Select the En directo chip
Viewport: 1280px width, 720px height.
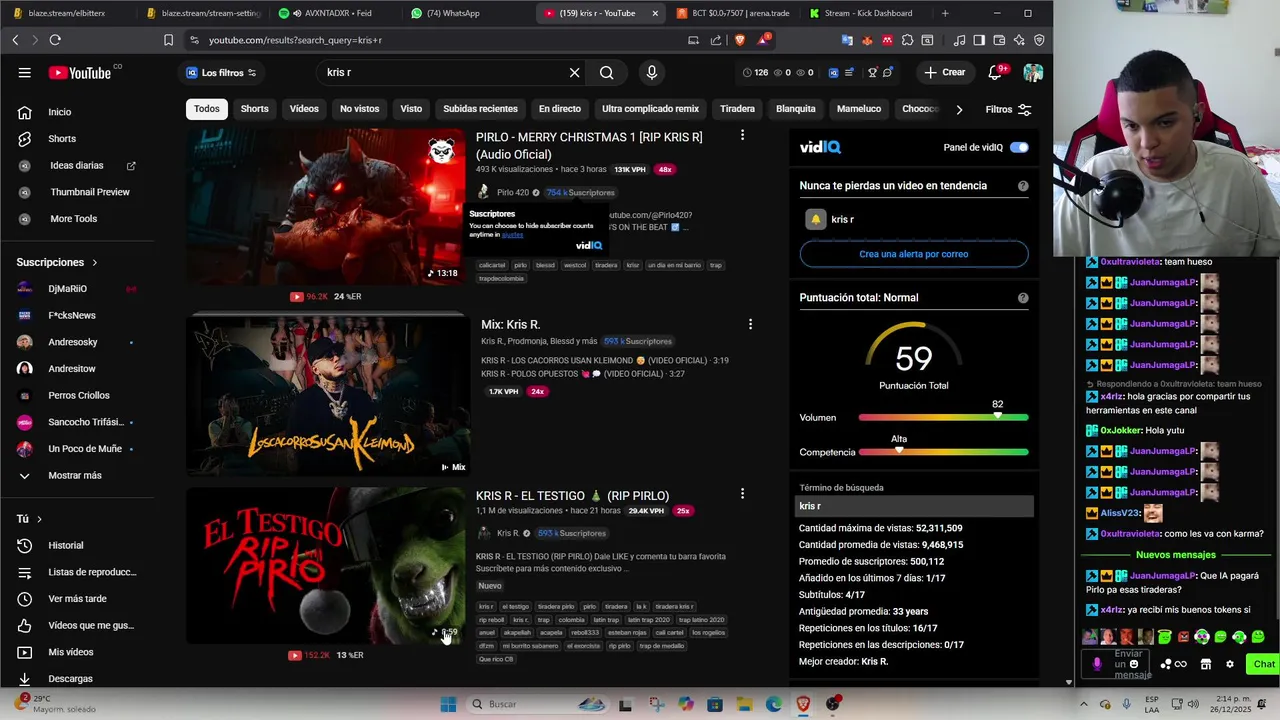pos(559,109)
